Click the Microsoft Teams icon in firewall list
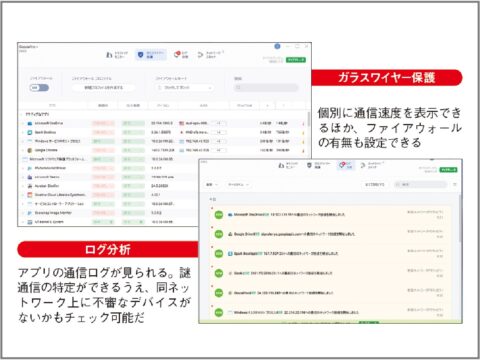Viewport: 480px width, 360px height. (29, 177)
